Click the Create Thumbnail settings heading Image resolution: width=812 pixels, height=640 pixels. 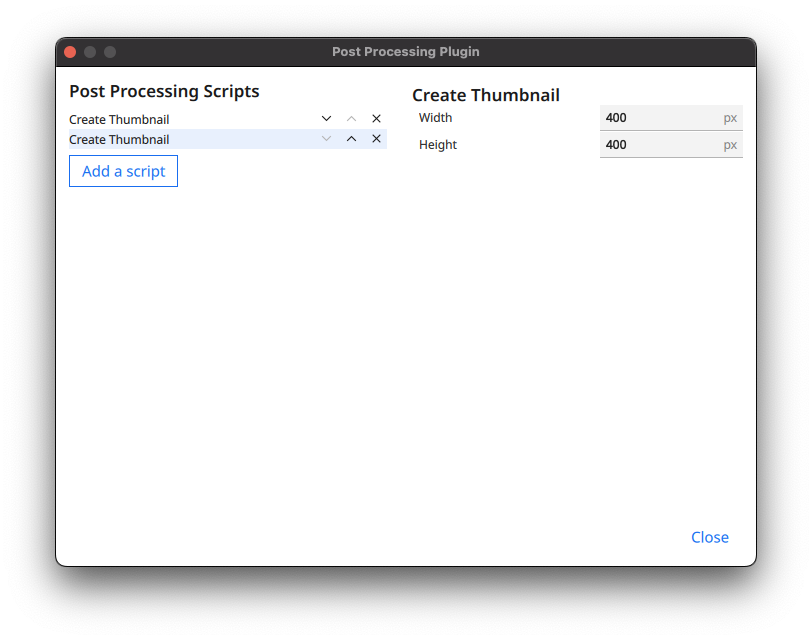pos(486,95)
